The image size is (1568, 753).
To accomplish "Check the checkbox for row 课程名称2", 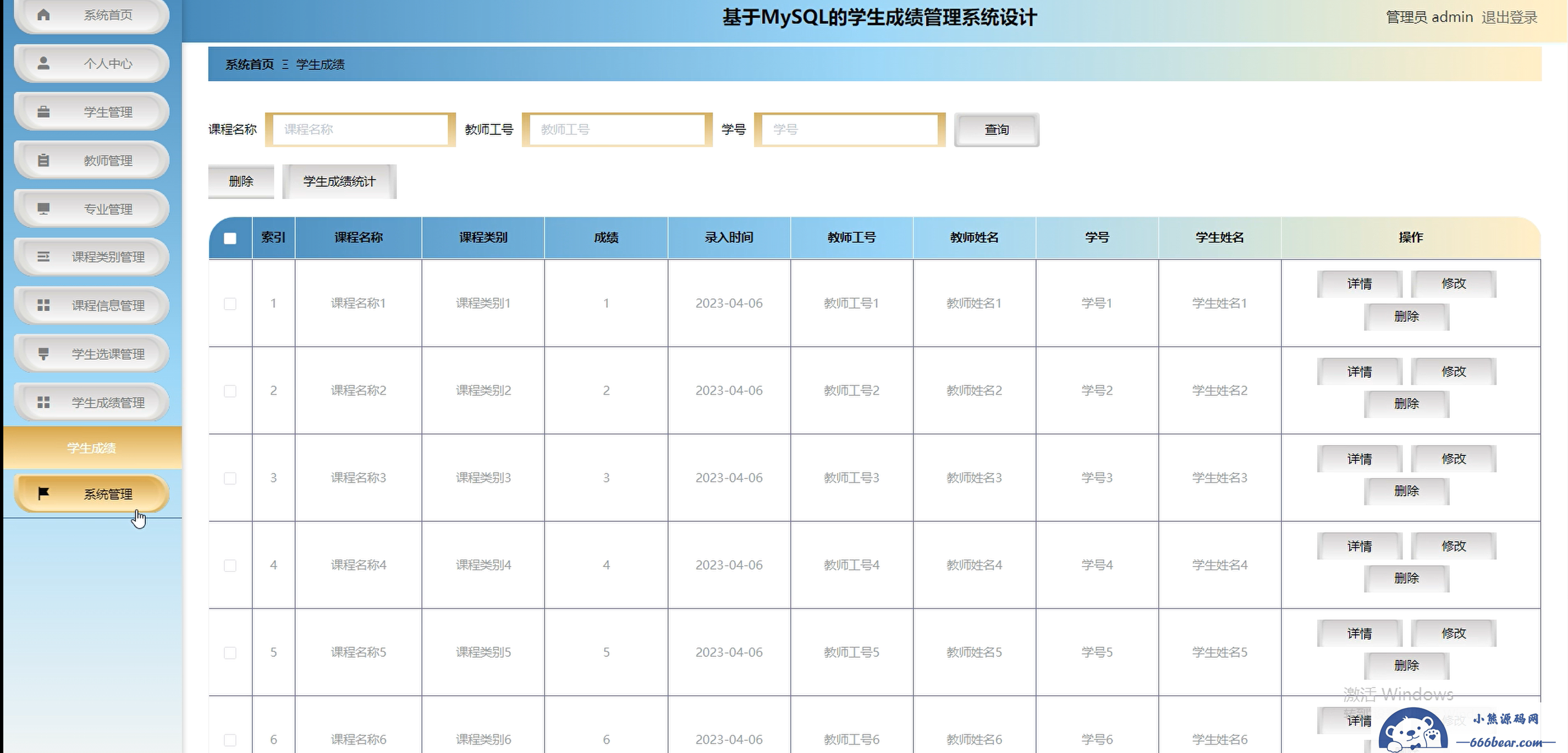I will click(230, 391).
